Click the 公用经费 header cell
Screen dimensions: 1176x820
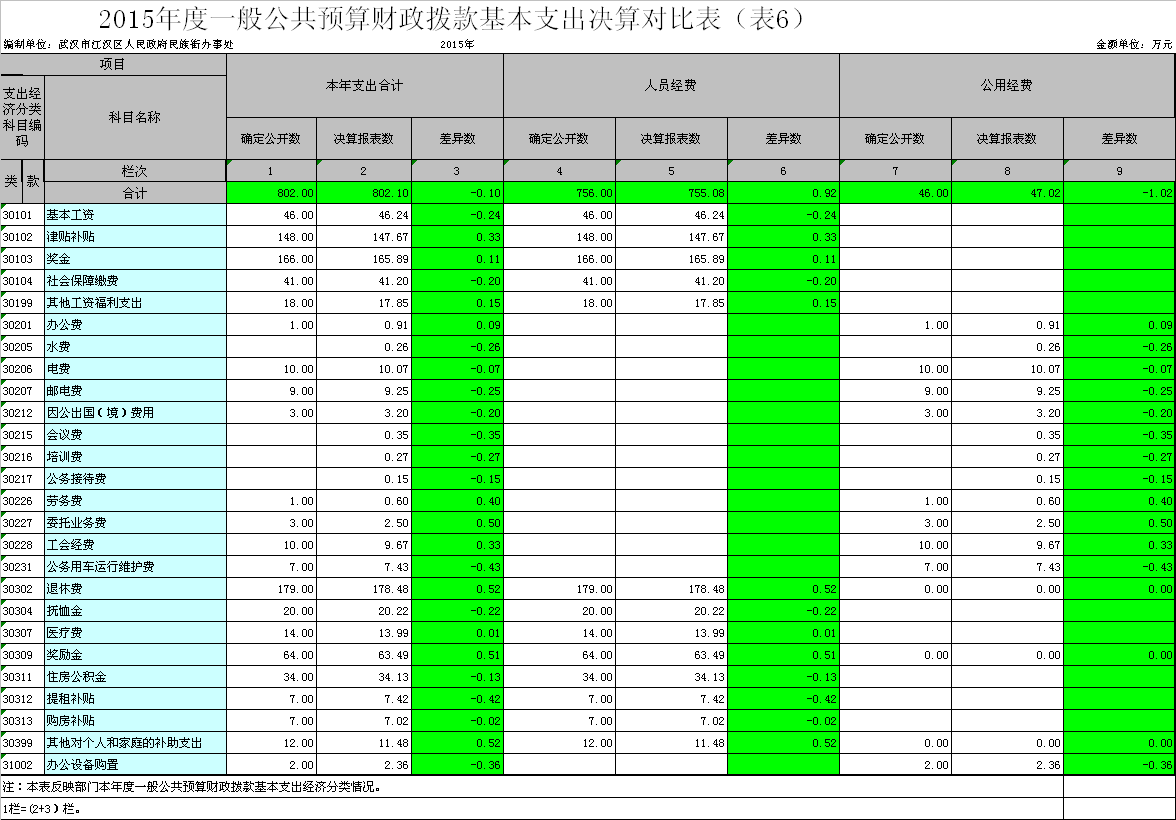[1006, 86]
